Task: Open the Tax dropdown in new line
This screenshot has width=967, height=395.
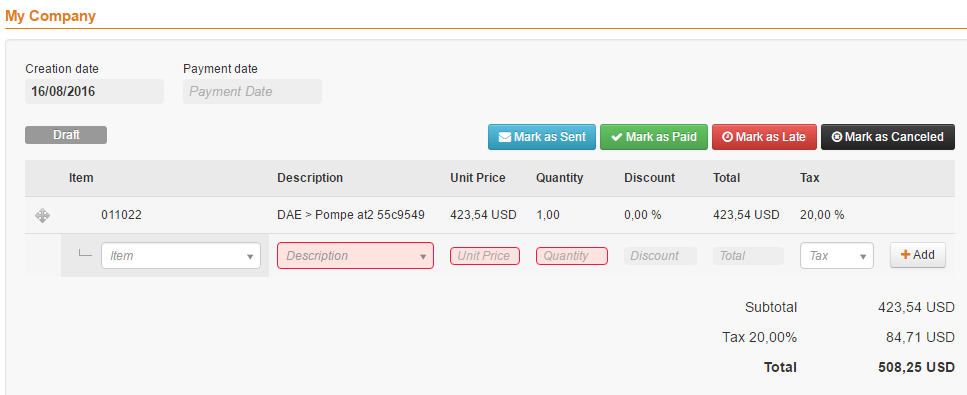Action: [x=837, y=256]
